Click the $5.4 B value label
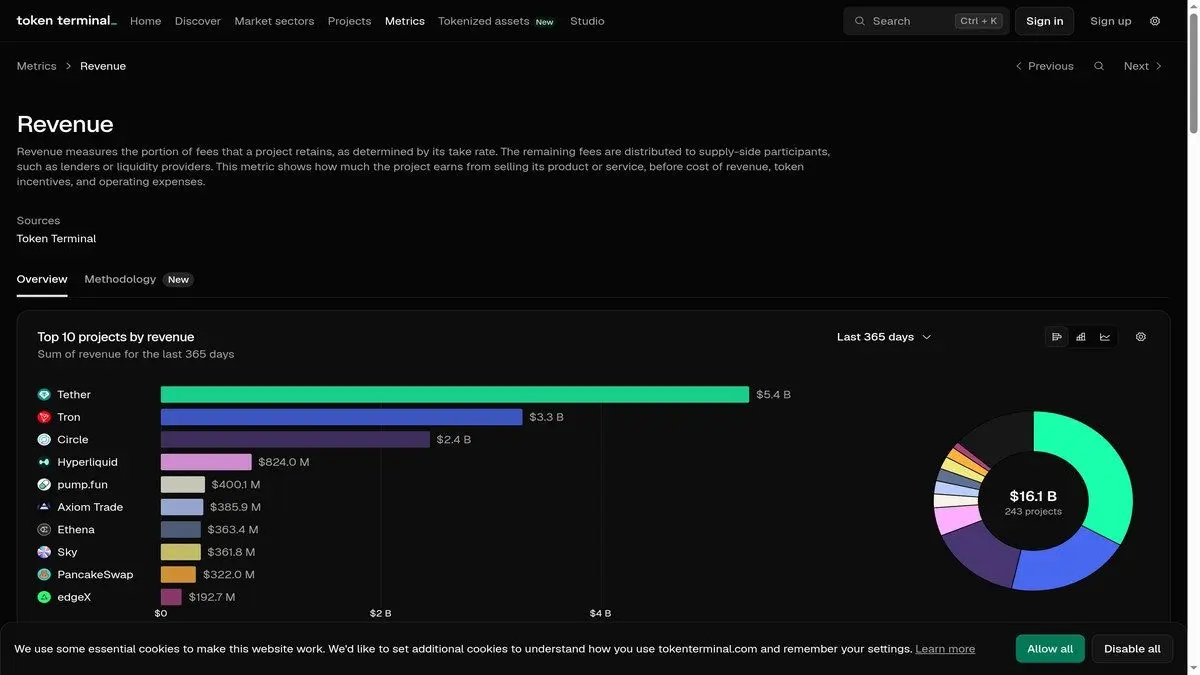The width and height of the screenshot is (1200, 675). [773, 395]
